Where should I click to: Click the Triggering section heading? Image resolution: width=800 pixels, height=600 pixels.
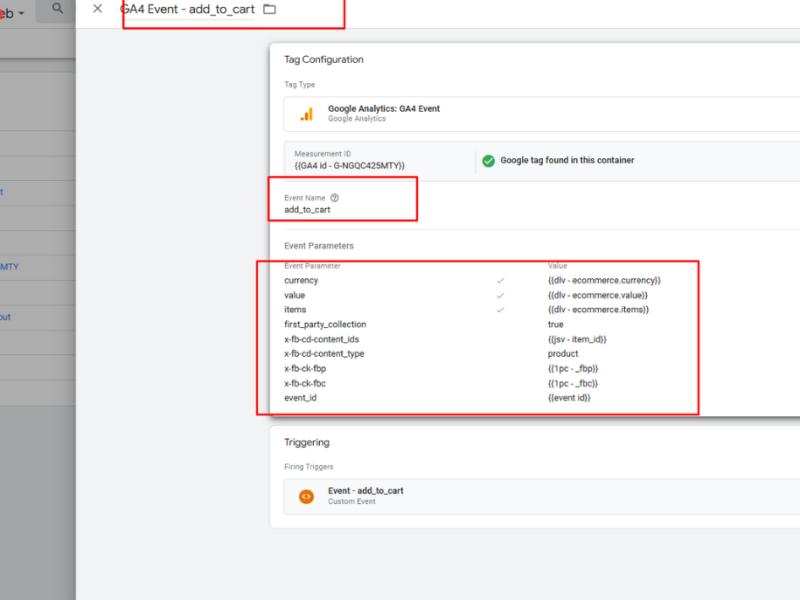[307, 442]
